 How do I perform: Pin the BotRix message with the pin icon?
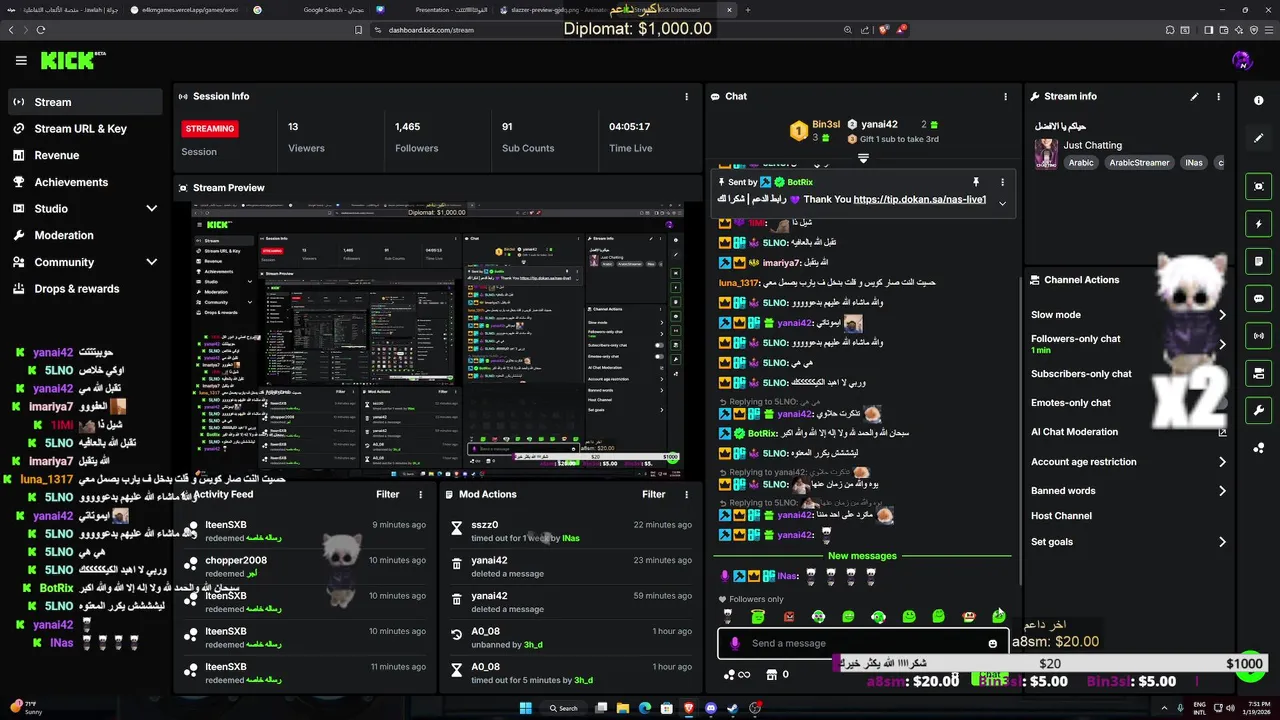coord(975,182)
